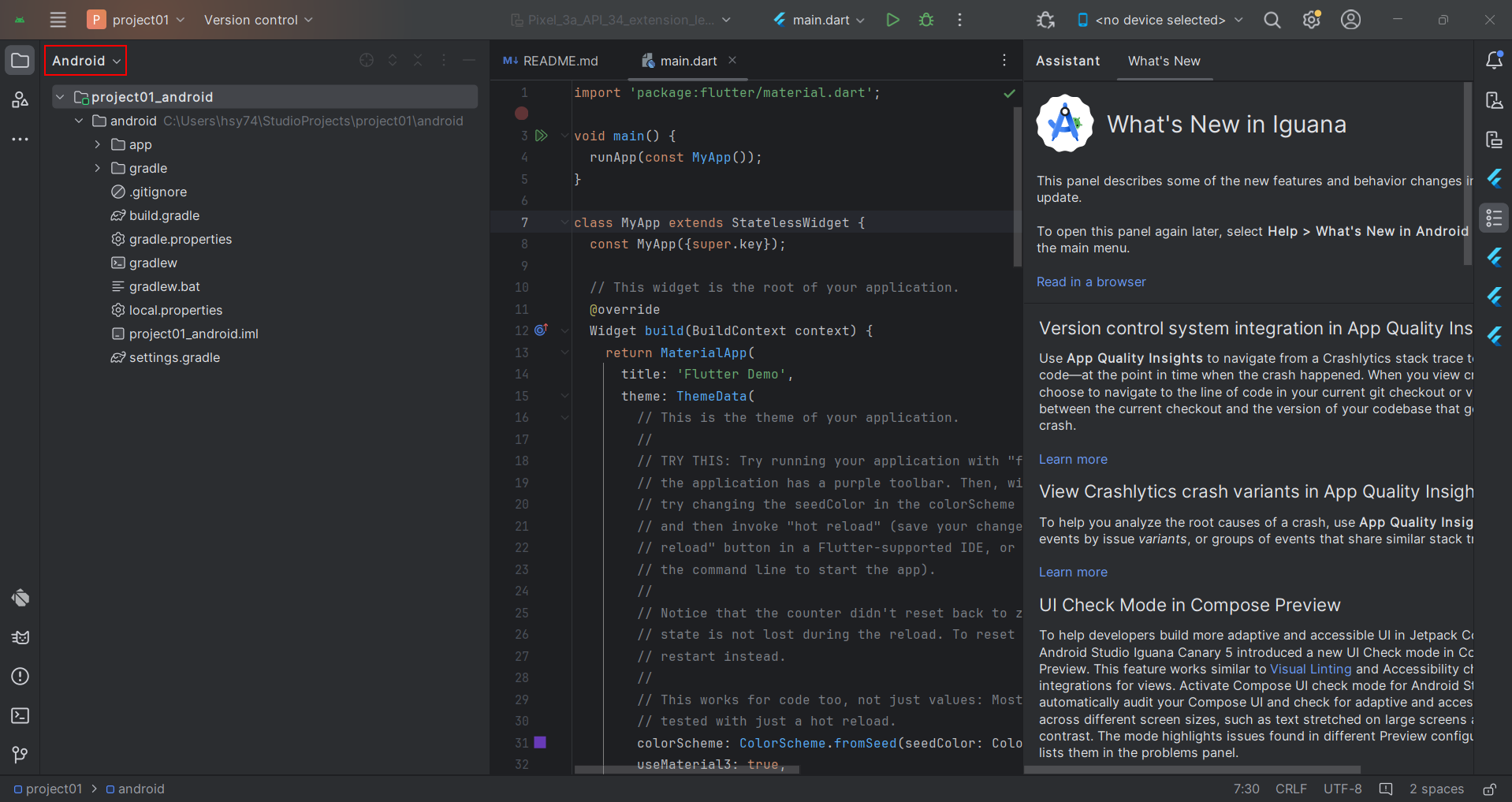
Task: Start debugging main.dart with bug icon
Action: pos(926,20)
